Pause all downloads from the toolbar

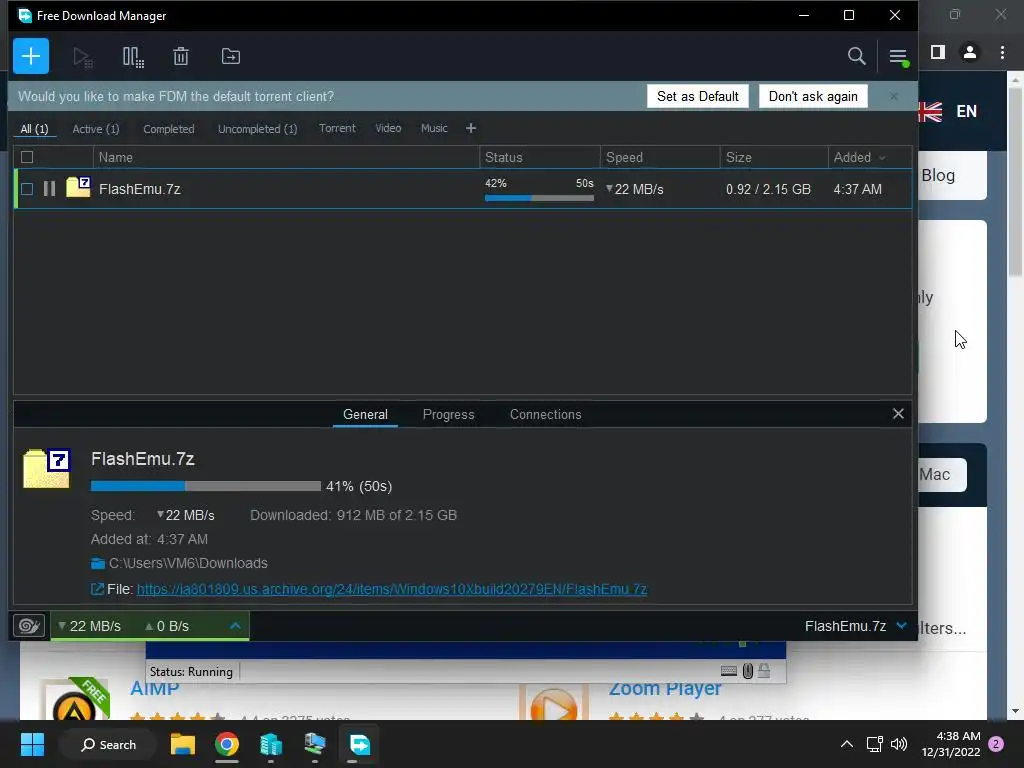[x=133, y=57]
